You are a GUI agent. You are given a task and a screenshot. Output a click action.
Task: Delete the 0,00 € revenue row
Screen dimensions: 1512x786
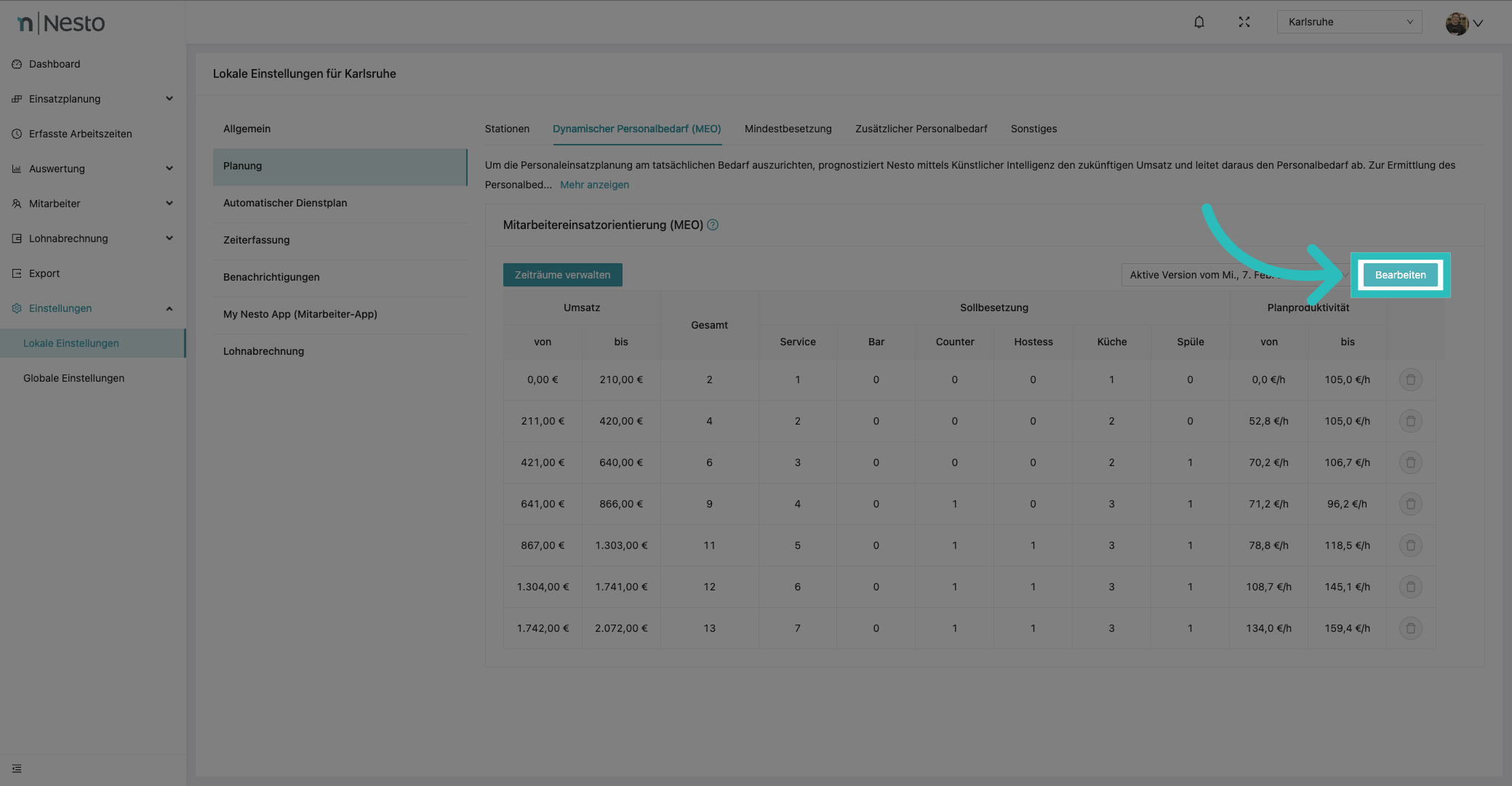(x=1410, y=380)
